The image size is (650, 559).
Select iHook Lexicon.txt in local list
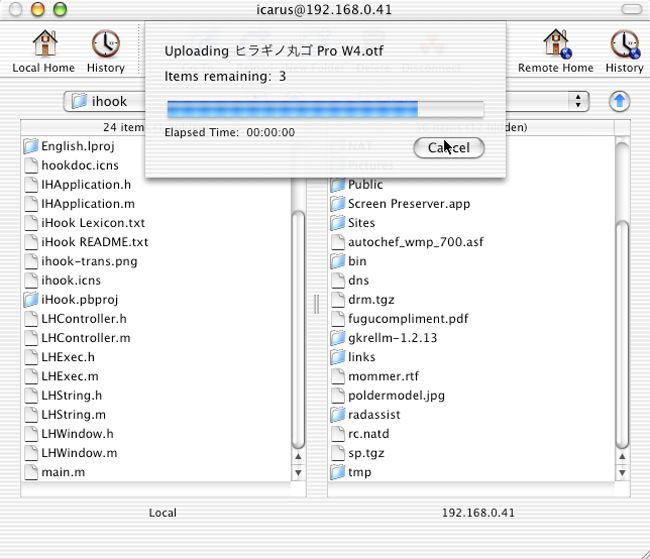click(93, 223)
